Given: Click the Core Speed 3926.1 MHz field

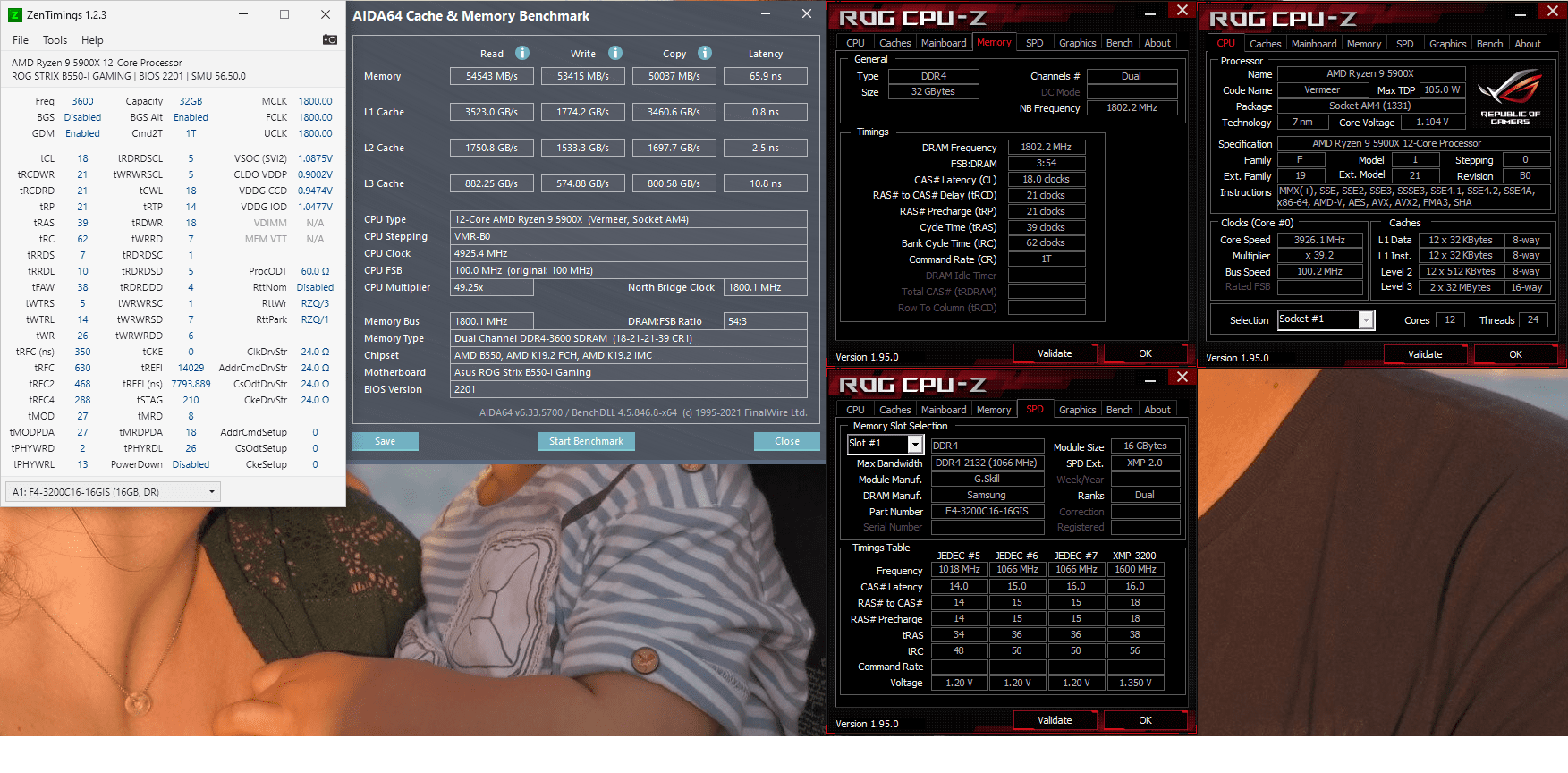Looking at the screenshot, I should (x=1319, y=240).
